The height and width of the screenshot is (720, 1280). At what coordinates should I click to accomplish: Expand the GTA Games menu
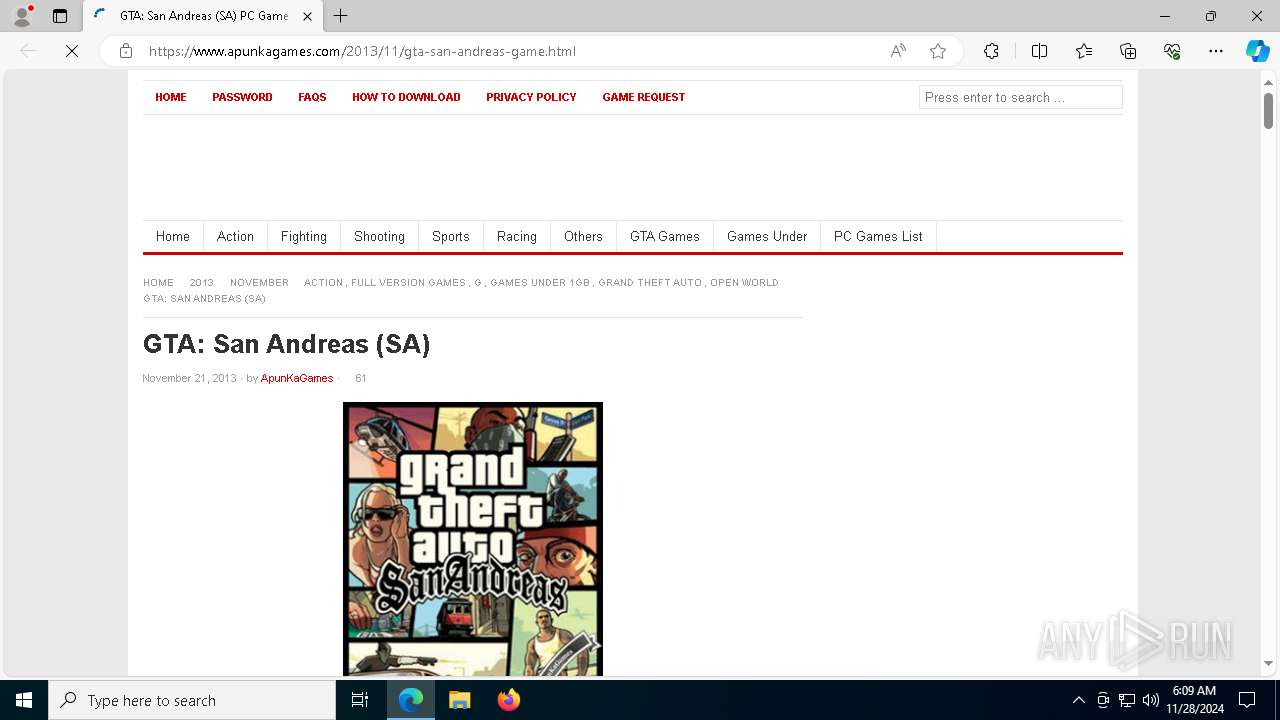tap(665, 236)
